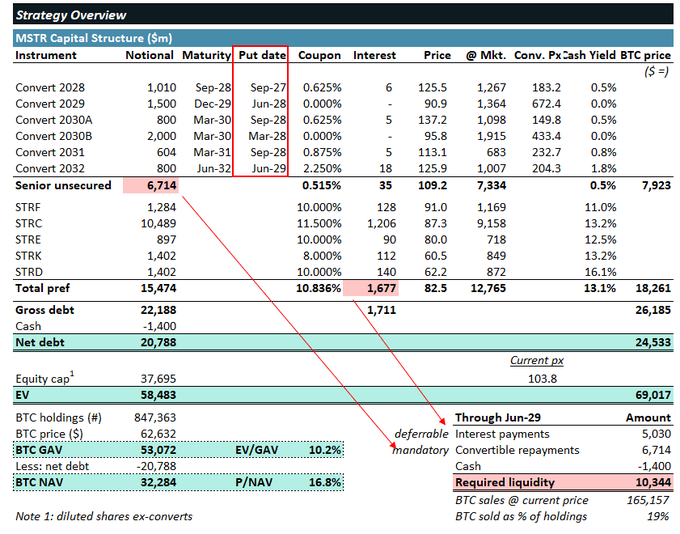Click the Put date column header
680x534 pixels.
[262, 55]
